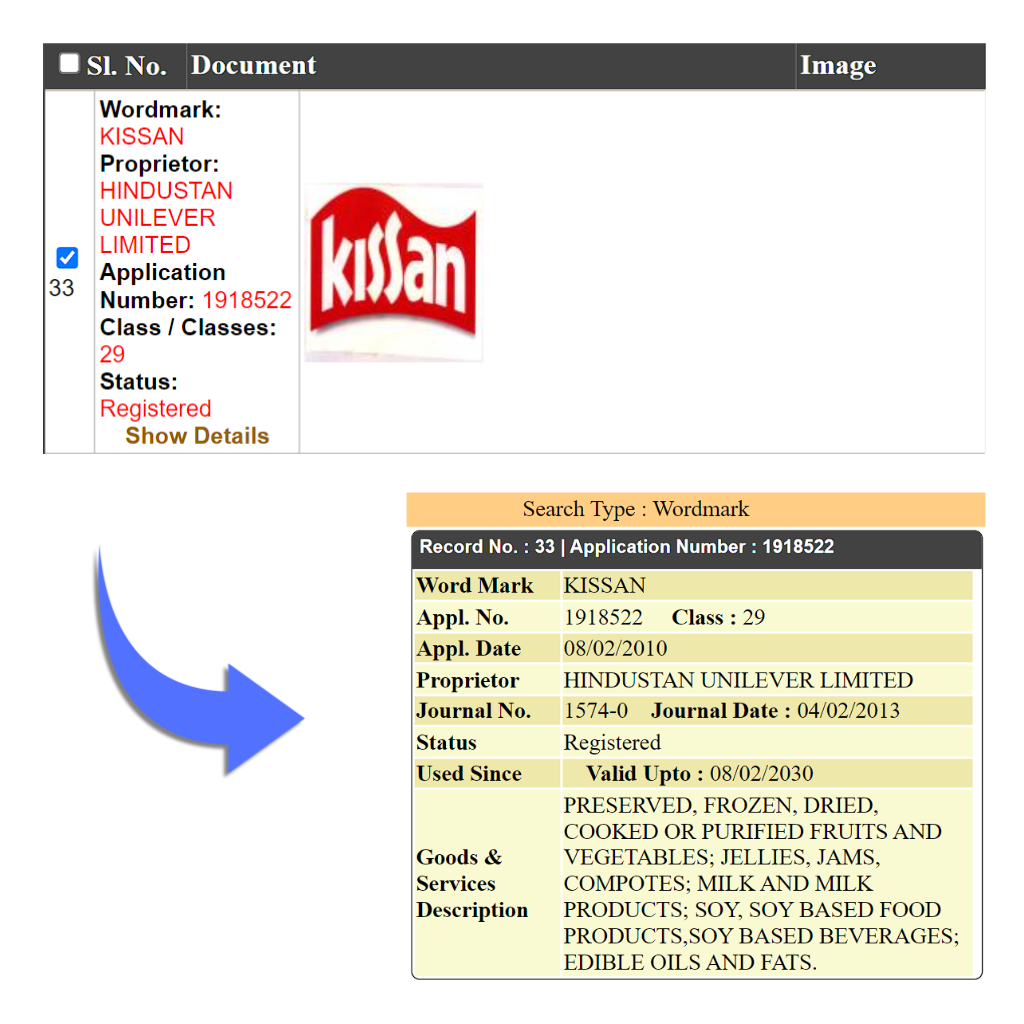Click the red class number 29

pos(112,355)
